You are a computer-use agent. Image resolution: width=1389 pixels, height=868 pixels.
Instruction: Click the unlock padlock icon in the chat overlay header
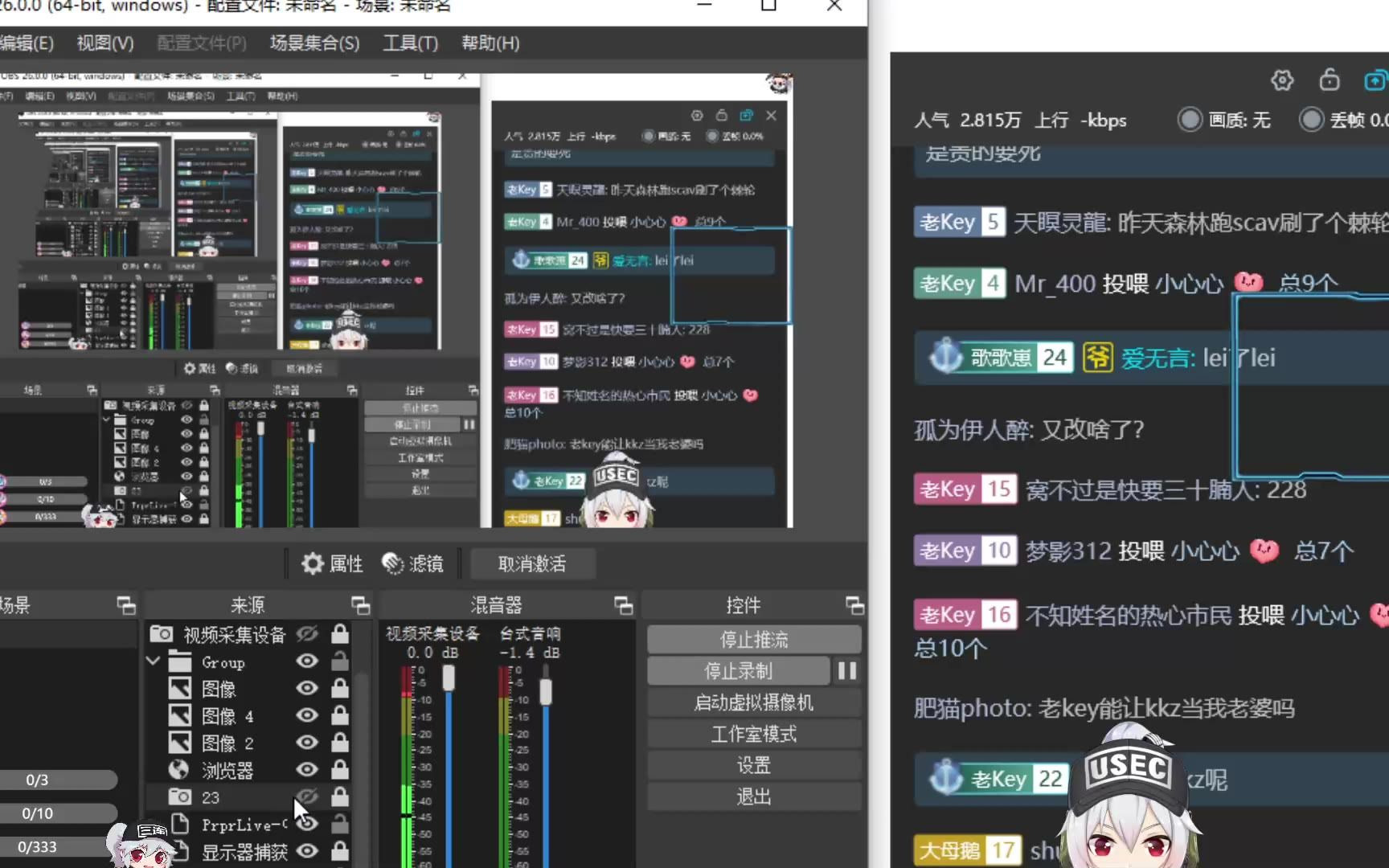pos(1330,80)
